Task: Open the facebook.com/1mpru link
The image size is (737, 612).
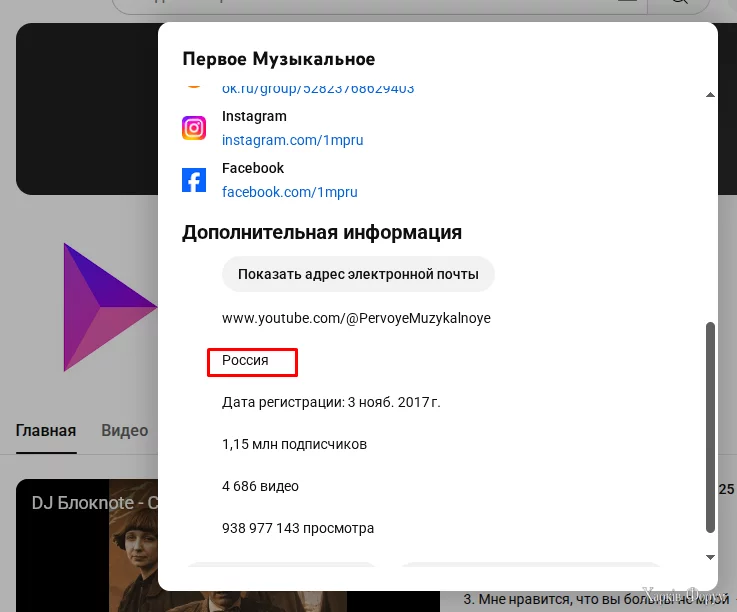Action: pyautogui.click(x=290, y=192)
